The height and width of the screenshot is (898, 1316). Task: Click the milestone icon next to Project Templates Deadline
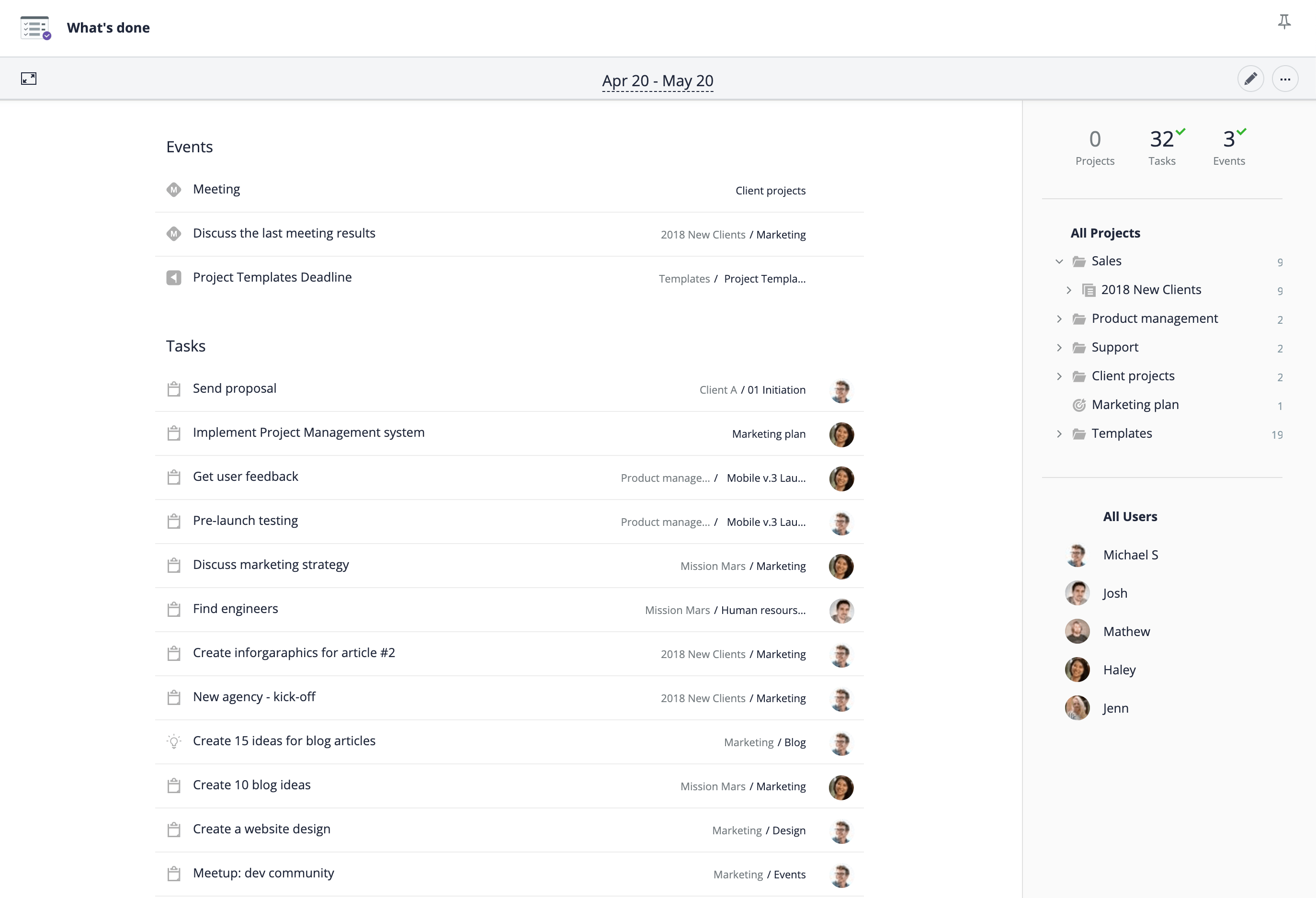174,278
